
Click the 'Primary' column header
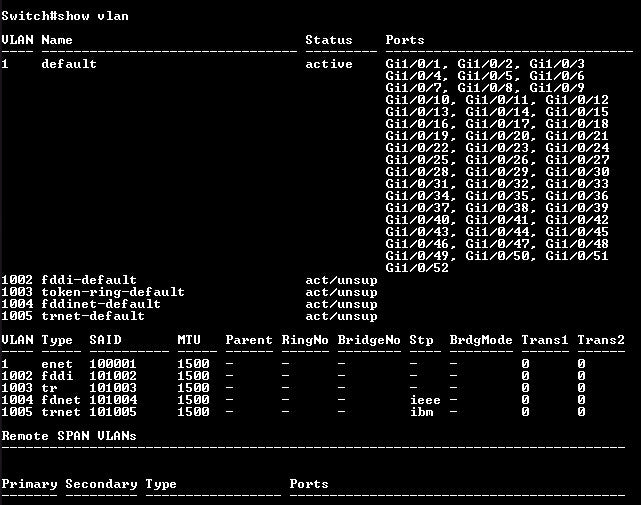(x=29, y=484)
